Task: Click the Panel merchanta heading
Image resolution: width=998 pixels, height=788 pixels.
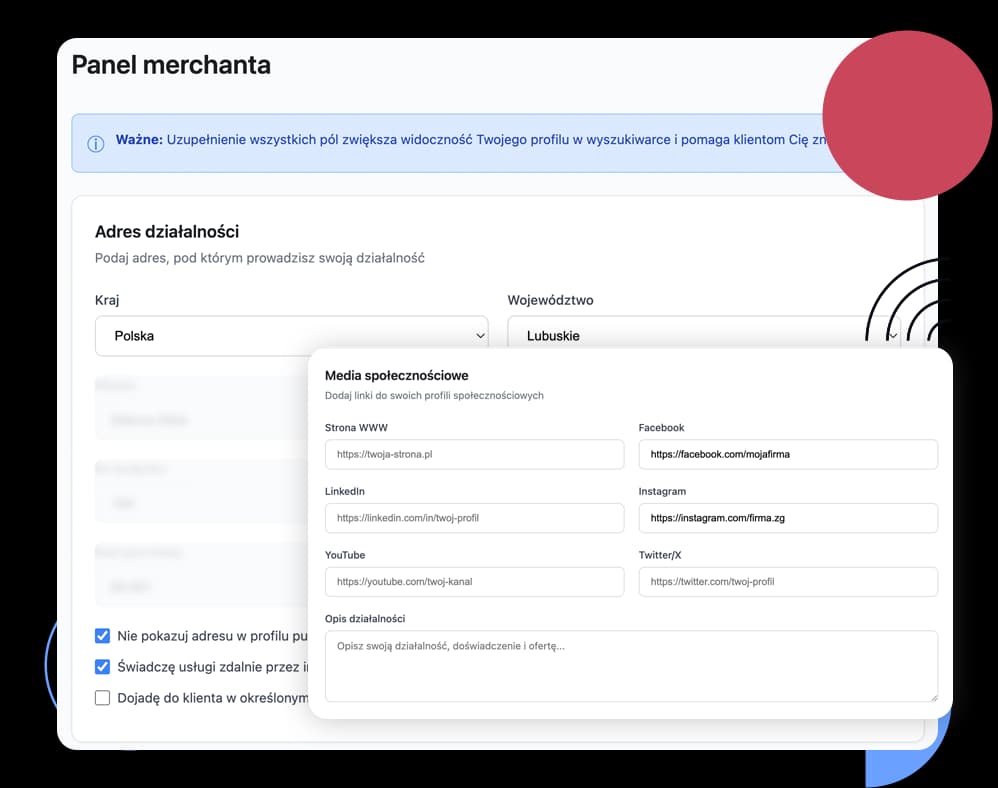Action: pyautogui.click(x=171, y=65)
